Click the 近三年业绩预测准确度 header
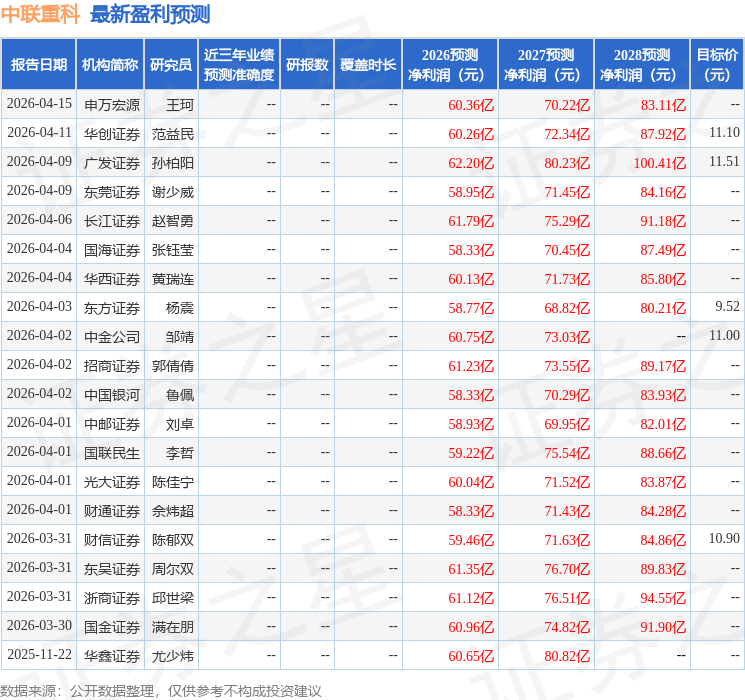 coord(238,65)
